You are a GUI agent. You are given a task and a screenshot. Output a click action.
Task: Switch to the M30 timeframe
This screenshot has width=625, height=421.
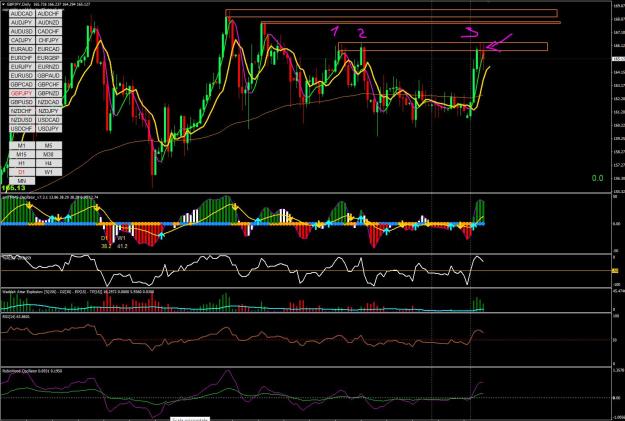click(49, 154)
